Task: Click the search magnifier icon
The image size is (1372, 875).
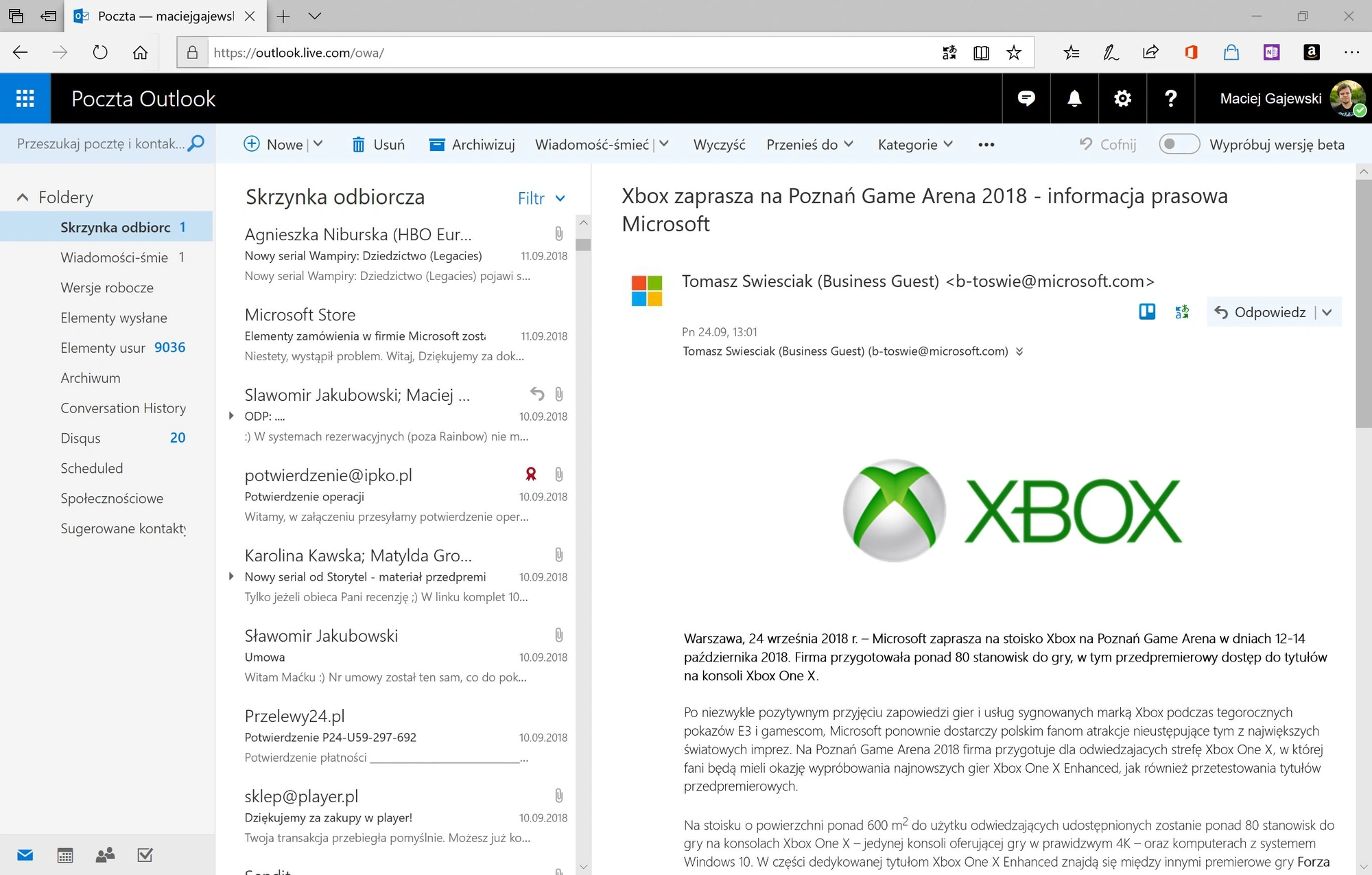Action: pyautogui.click(x=196, y=143)
